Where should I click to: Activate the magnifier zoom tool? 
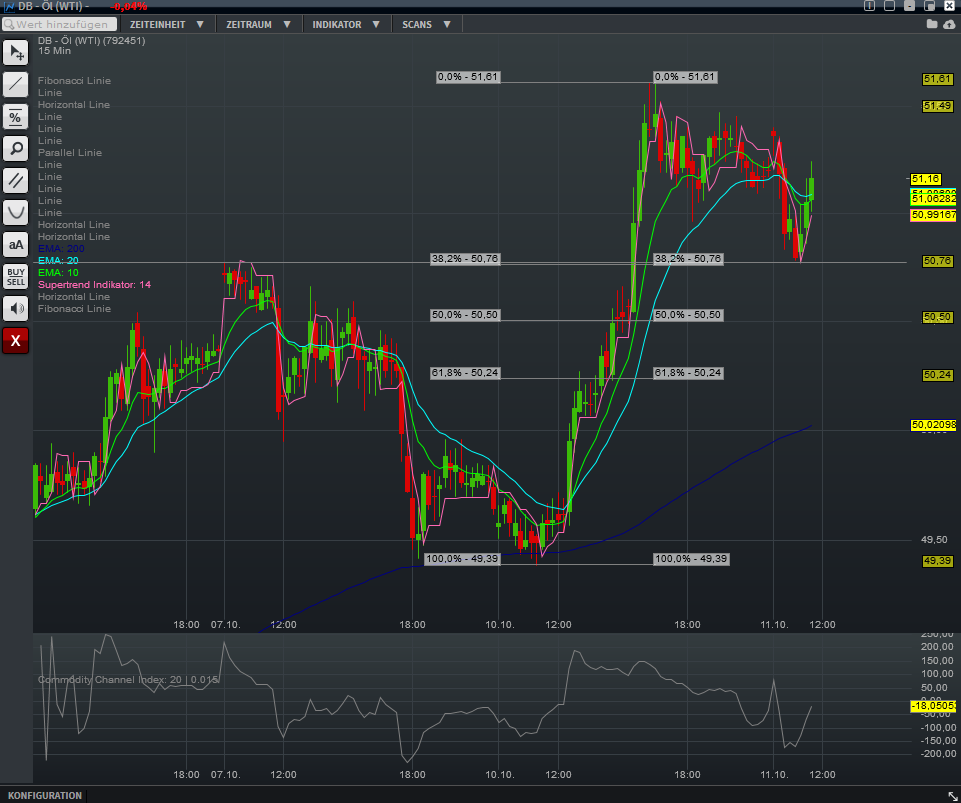pyautogui.click(x=15, y=148)
